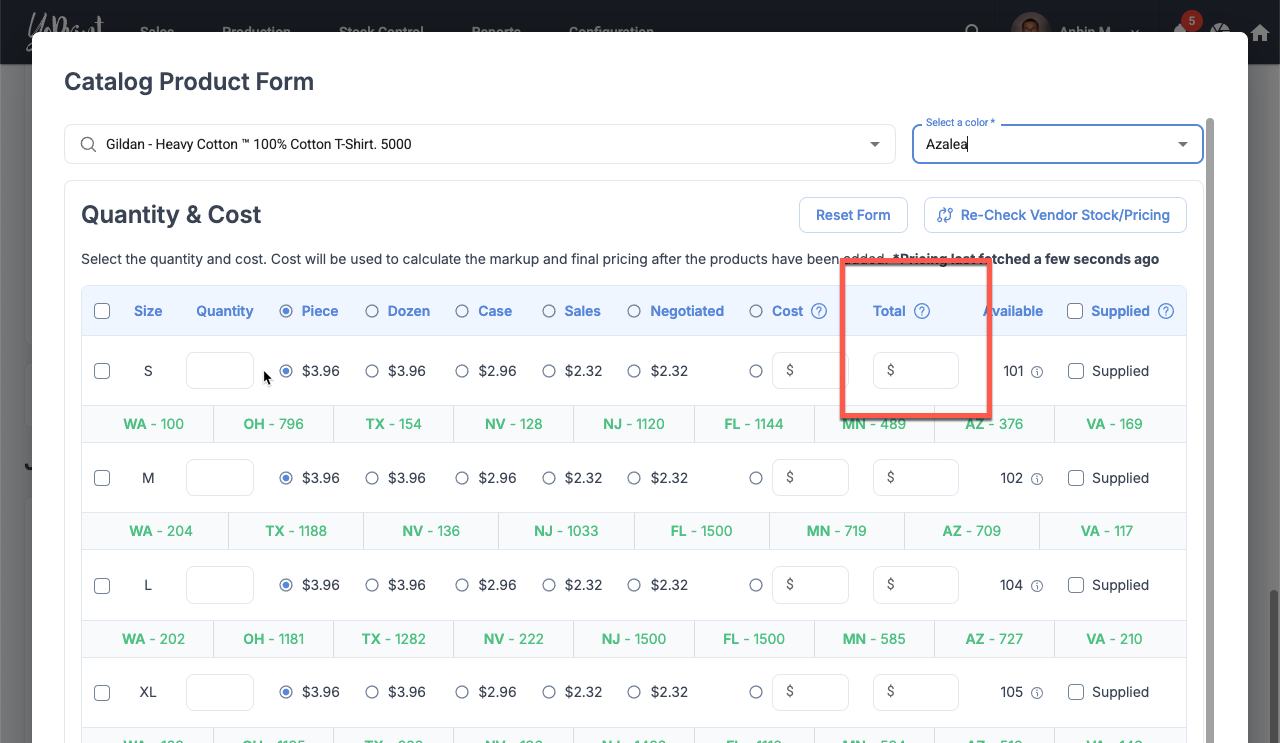Screen dimensions: 1280x743
Task: Click info icon beside 101 available in S row
Action: click(x=1037, y=372)
